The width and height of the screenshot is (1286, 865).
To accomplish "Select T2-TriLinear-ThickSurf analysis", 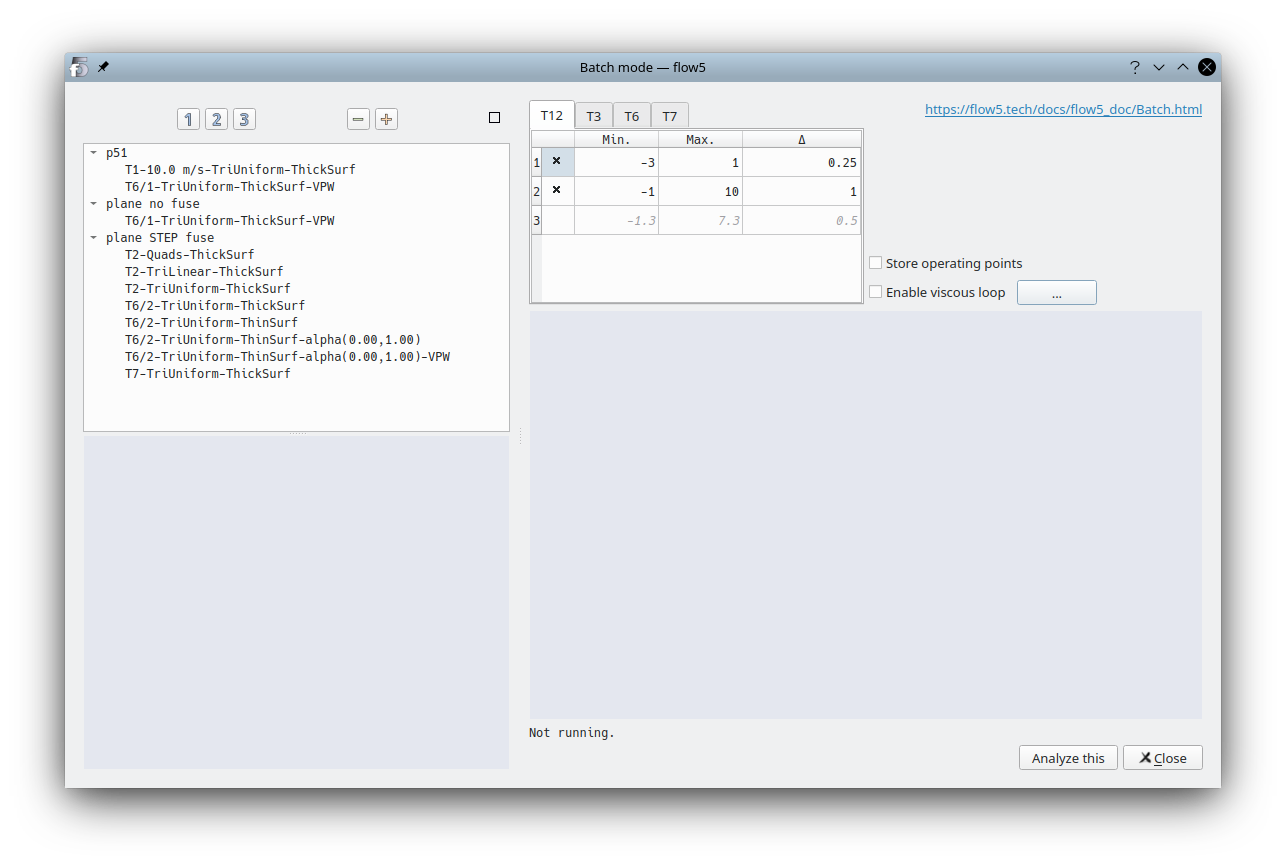I will tap(204, 272).
